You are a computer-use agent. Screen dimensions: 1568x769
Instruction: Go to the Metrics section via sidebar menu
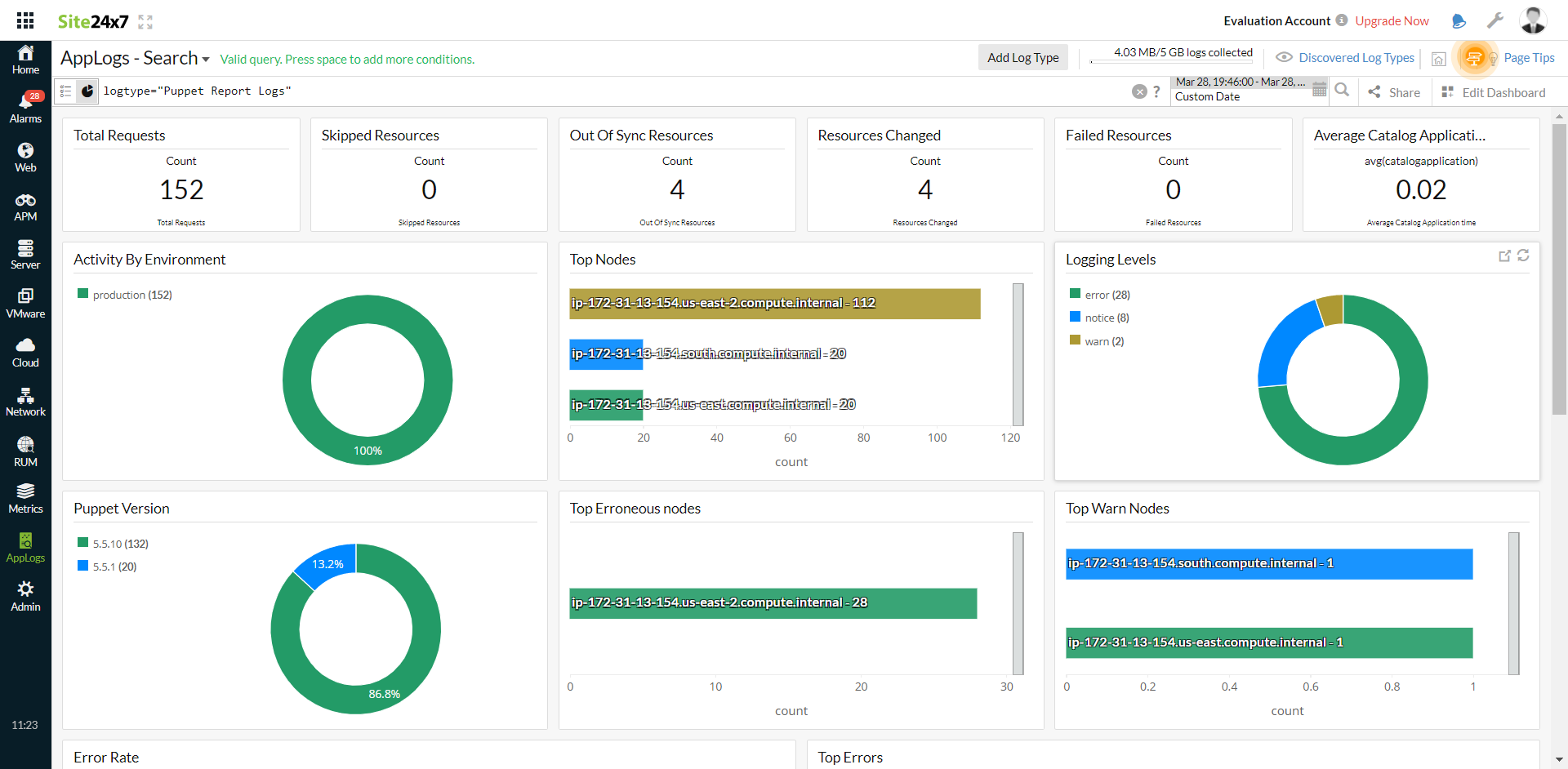pyautogui.click(x=25, y=498)
